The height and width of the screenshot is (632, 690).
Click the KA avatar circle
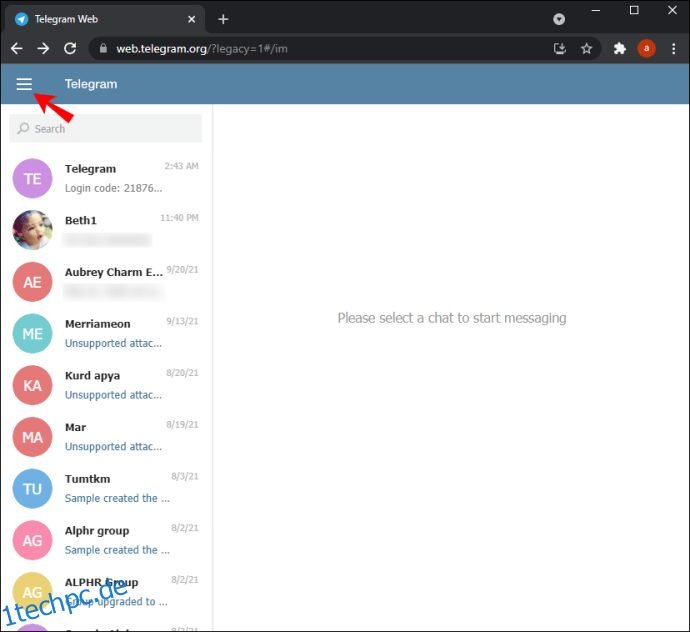[x=33, y=385]
